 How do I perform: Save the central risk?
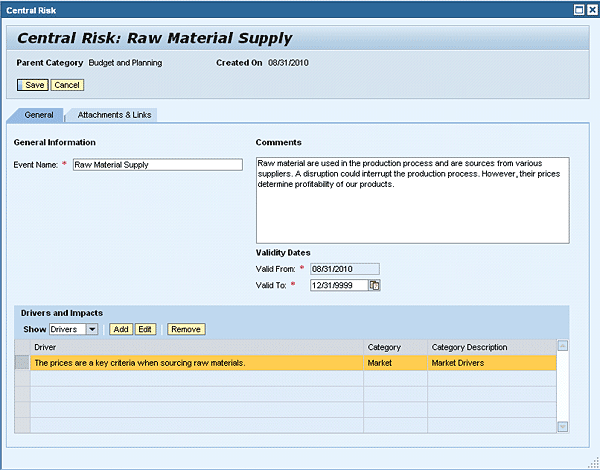click(33, 85)
